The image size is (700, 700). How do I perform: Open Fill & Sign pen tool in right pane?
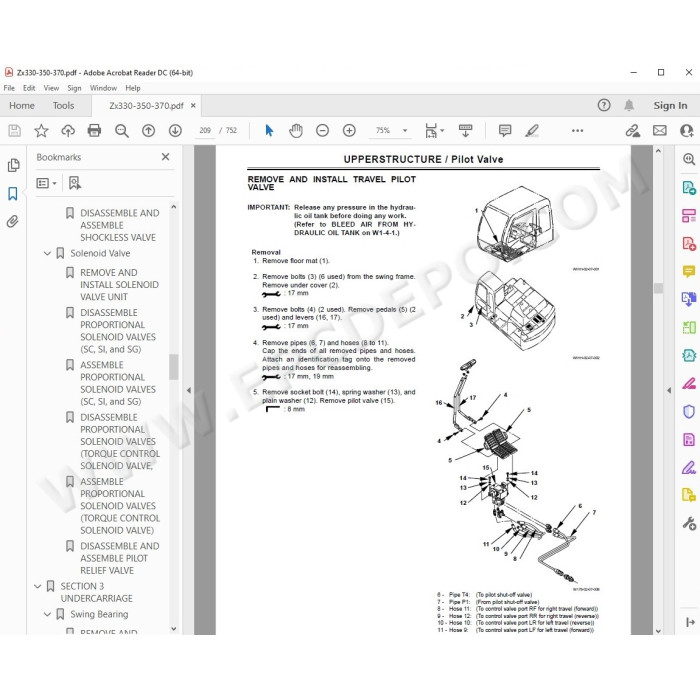pos(689,467)
